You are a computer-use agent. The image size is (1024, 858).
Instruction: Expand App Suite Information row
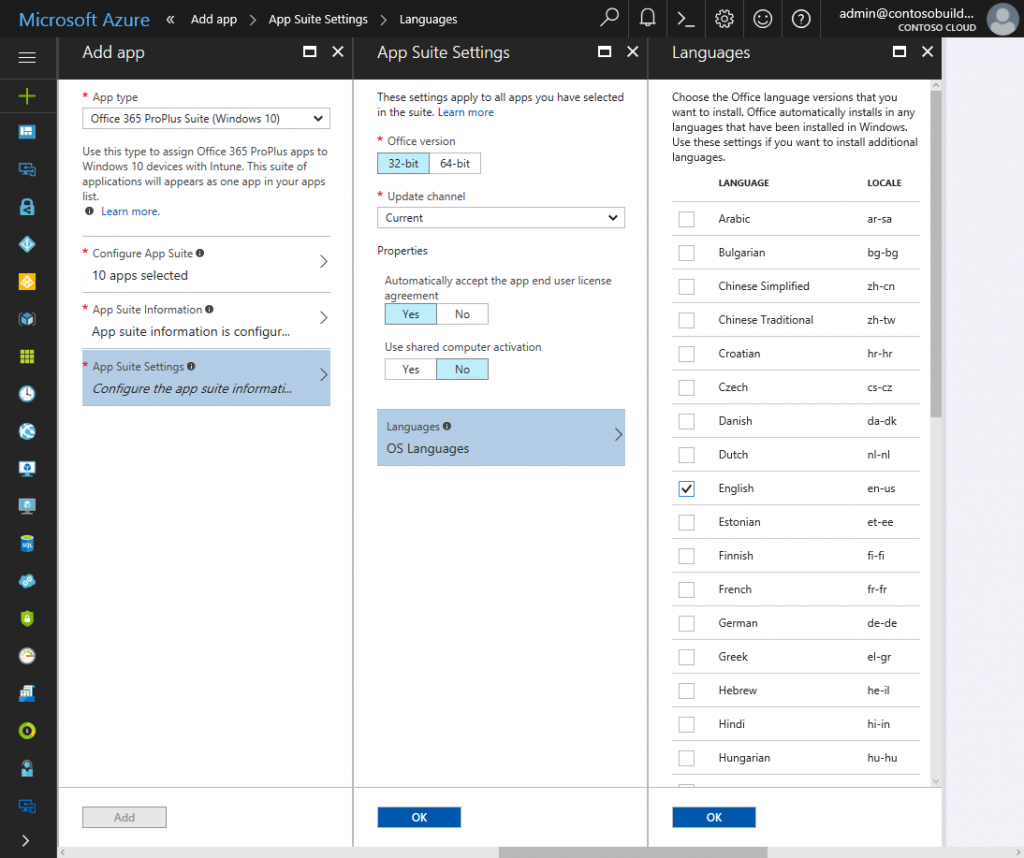(x=206, y=321)
